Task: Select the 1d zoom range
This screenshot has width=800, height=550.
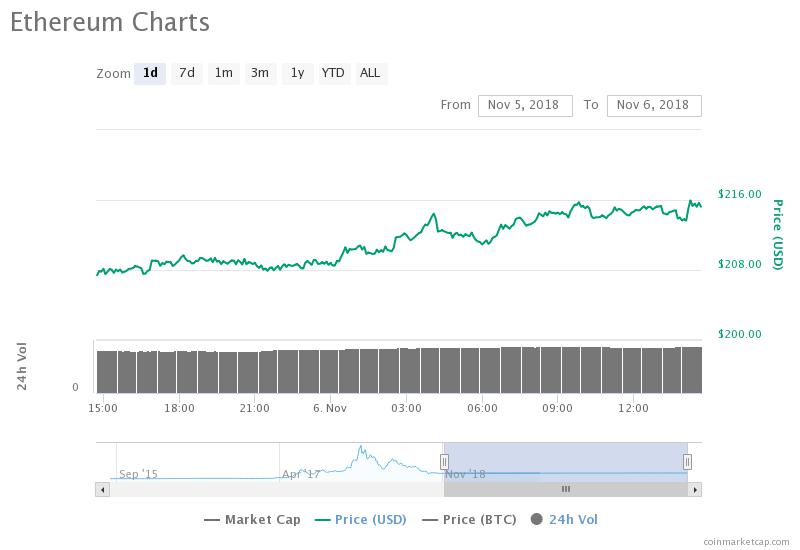Action: click(150, 73)
